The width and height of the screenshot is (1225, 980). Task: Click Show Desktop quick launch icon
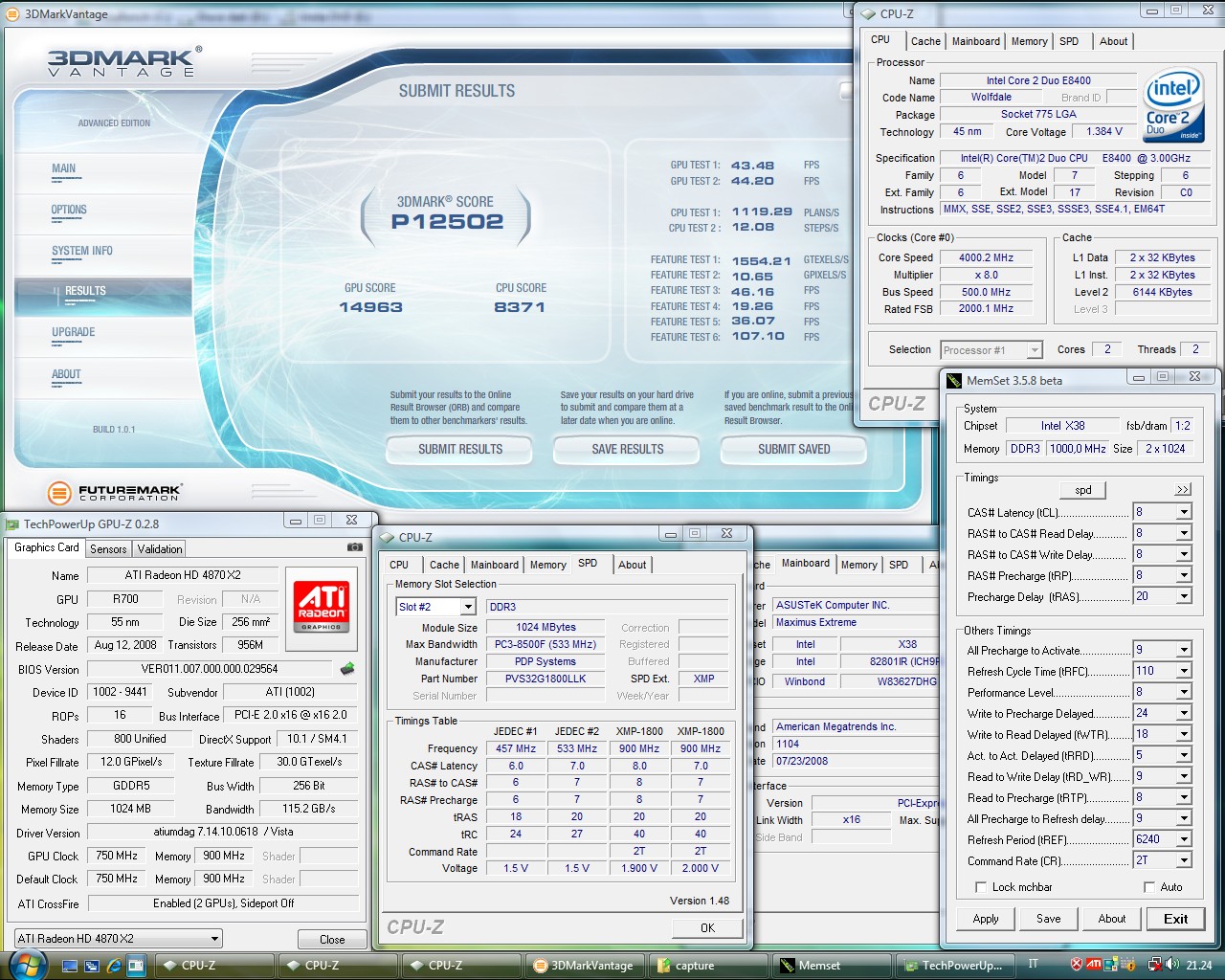[71, 965]
